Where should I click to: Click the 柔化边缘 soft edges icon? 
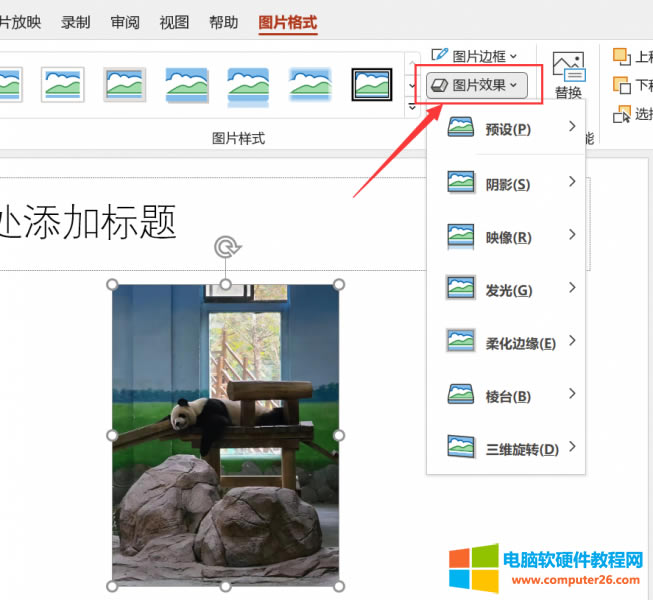461,342
